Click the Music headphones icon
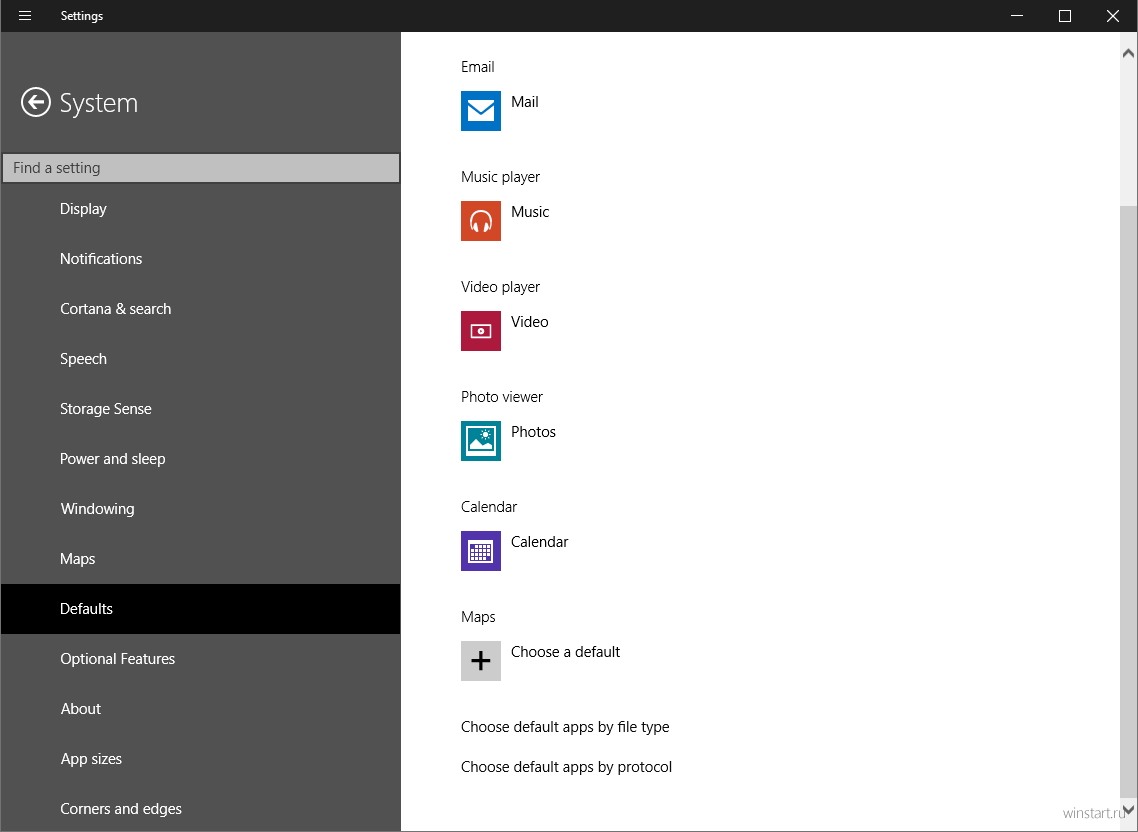 coord(480,221)
